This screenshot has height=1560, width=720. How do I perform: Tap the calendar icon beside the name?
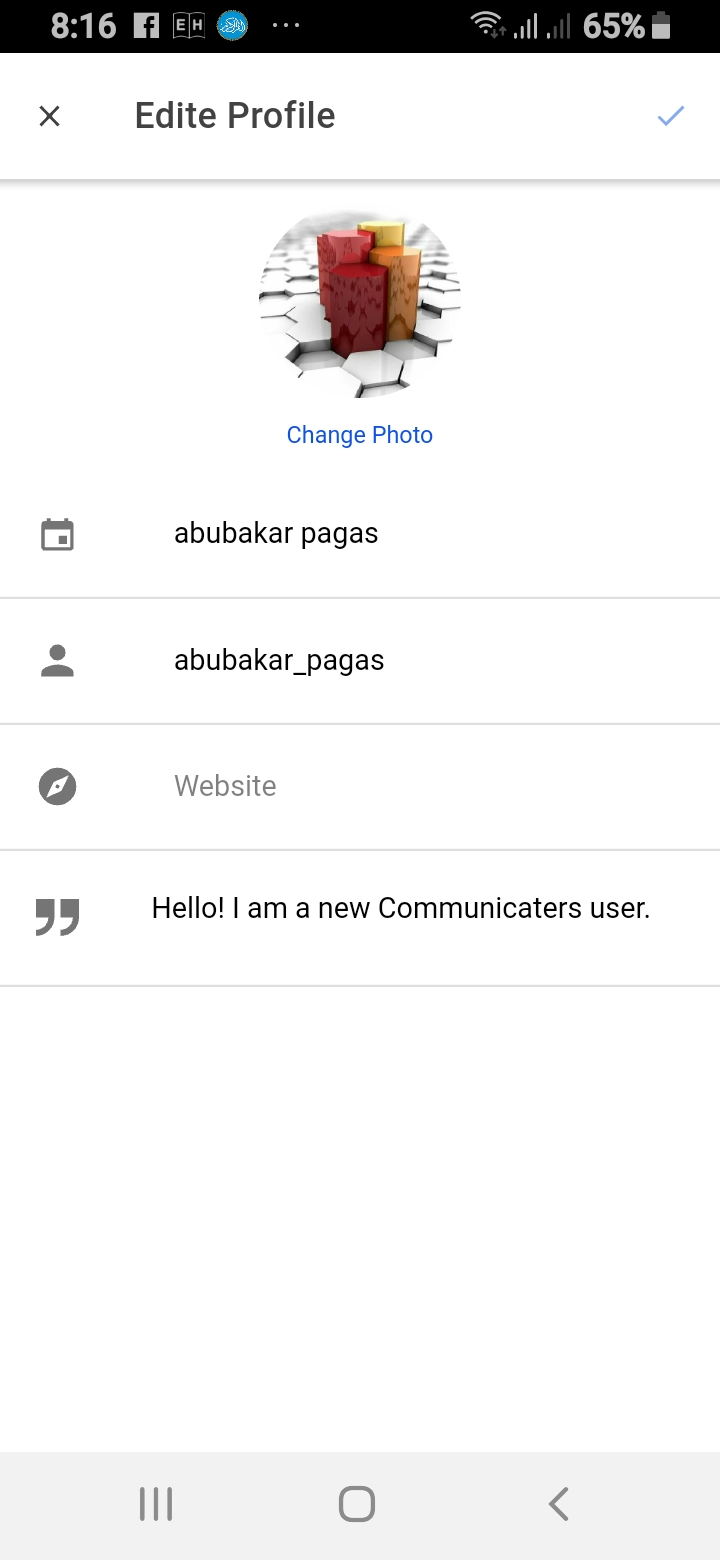[57, 534]
